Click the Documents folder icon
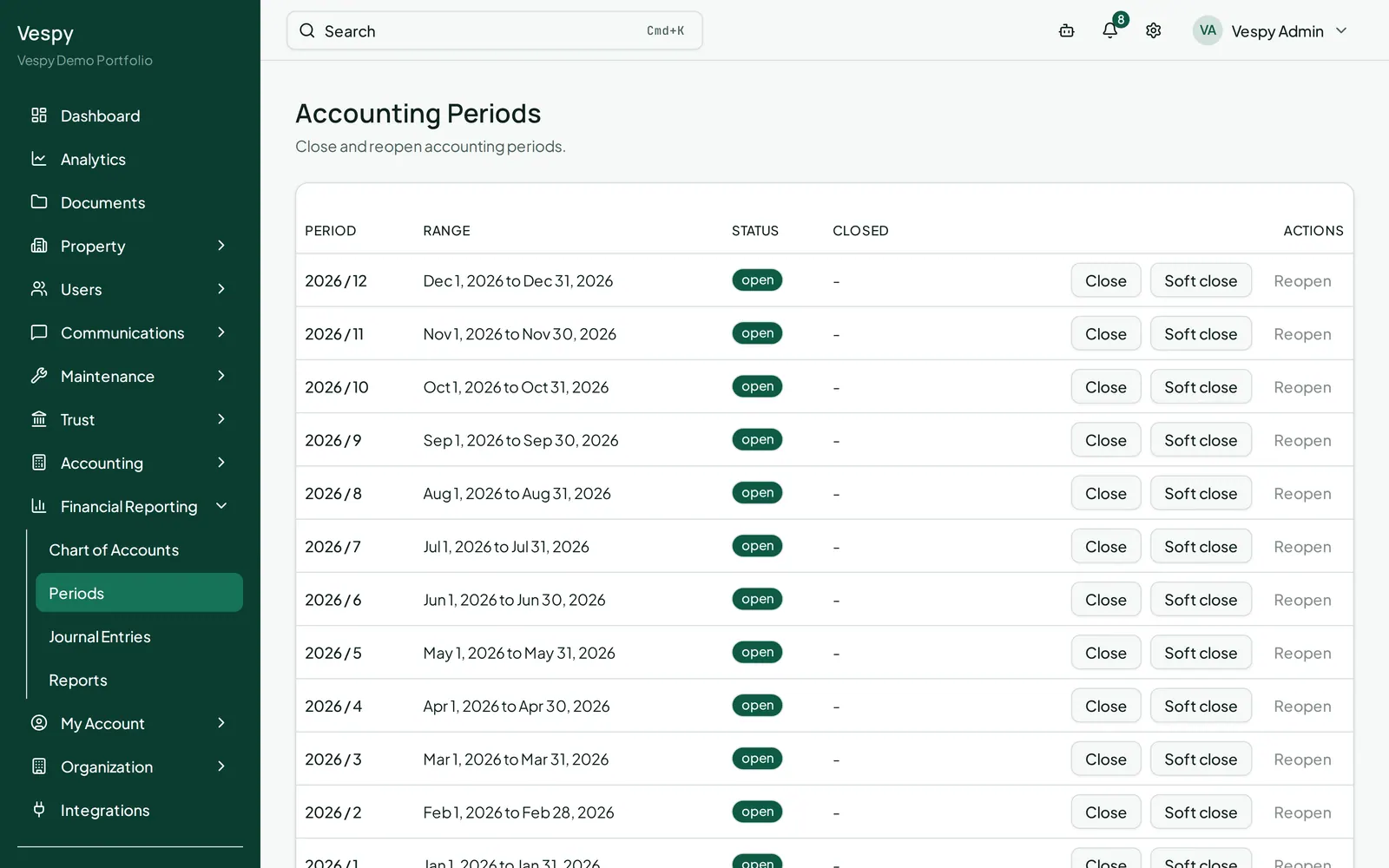Image resolution: width=1389 pixels, height=868 pixels. 39,202
